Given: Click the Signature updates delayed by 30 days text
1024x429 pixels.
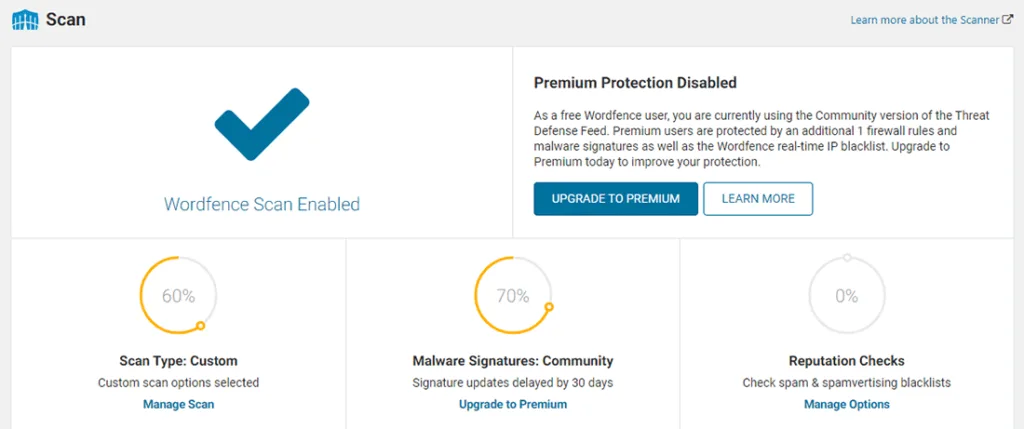Looking at the screenshot, I should tap(512, 382).
